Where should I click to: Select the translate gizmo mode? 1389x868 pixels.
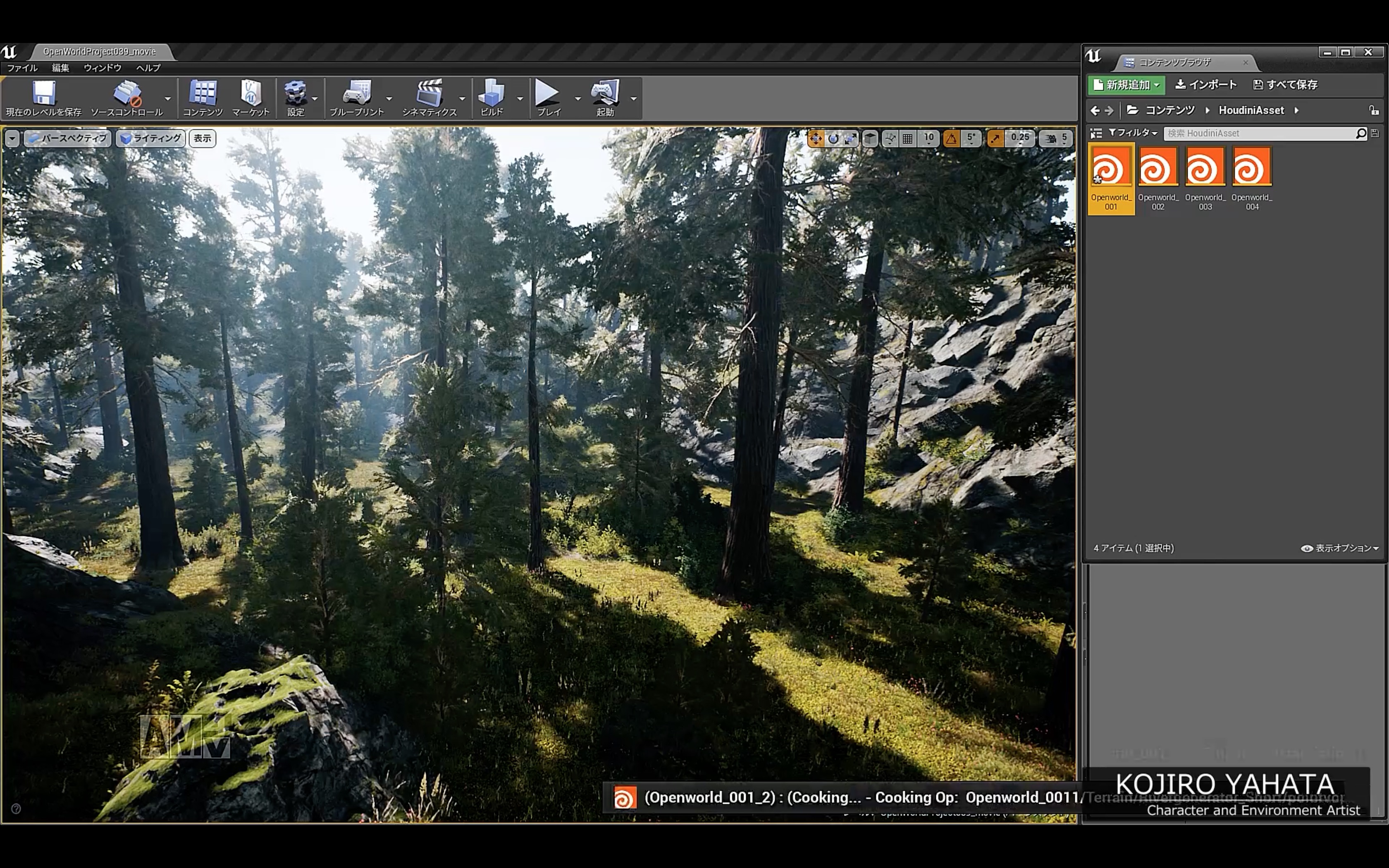click(816, 138)
